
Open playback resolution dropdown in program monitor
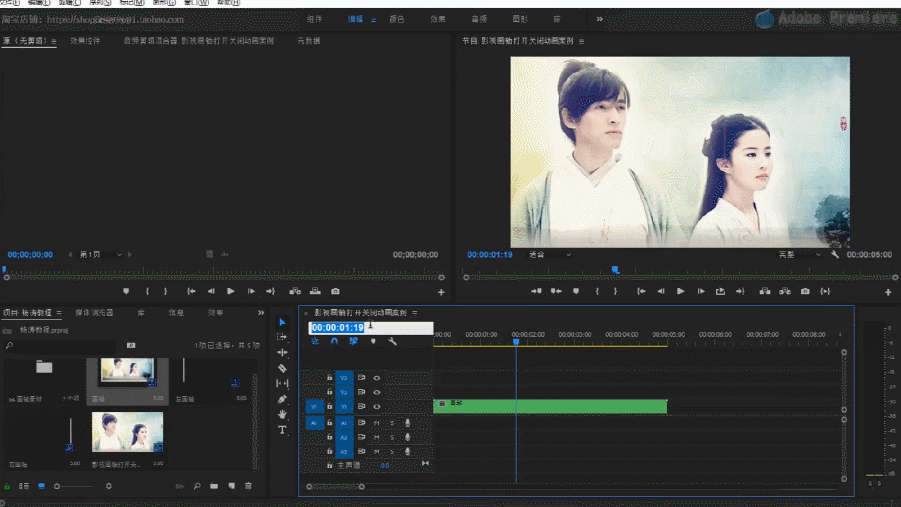800,255
